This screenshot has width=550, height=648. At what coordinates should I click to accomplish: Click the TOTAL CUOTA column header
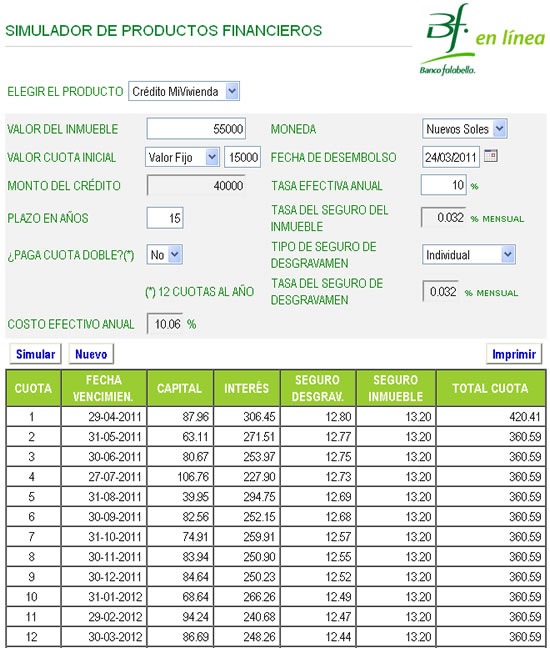point(490,388)
